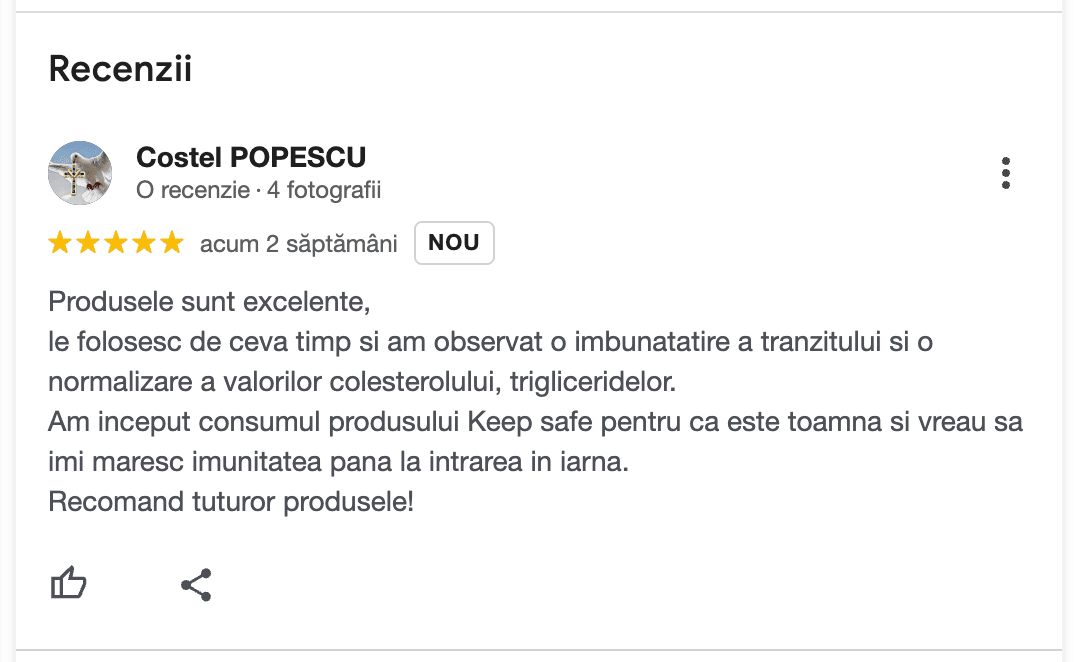Click the "Recomand tuturor produsele!" sentence
The image size is (1076, 662).
click(230, 501)
